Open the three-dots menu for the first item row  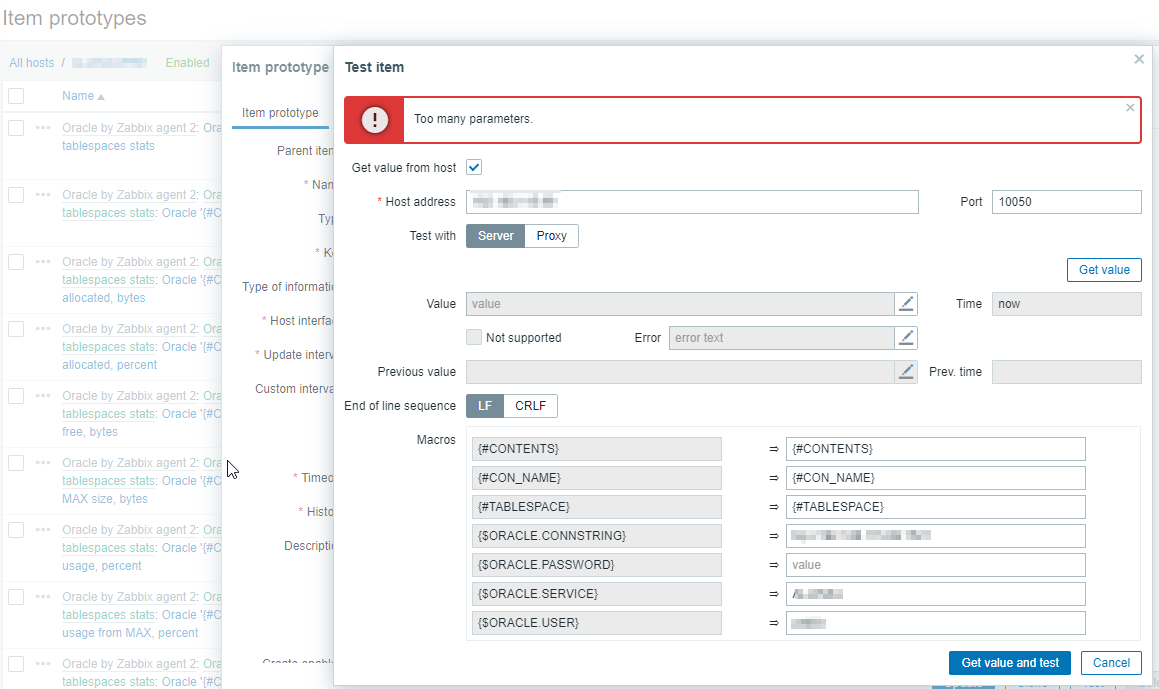(x=43, y=128)
